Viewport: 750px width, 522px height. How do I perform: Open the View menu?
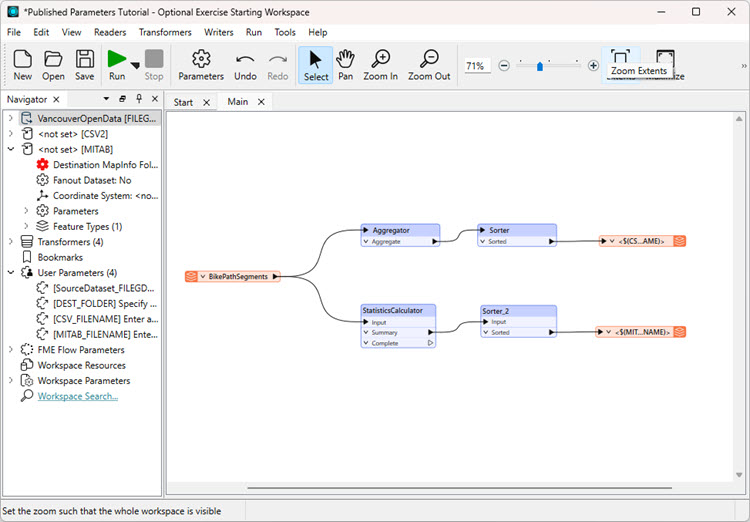click(71, 32)
